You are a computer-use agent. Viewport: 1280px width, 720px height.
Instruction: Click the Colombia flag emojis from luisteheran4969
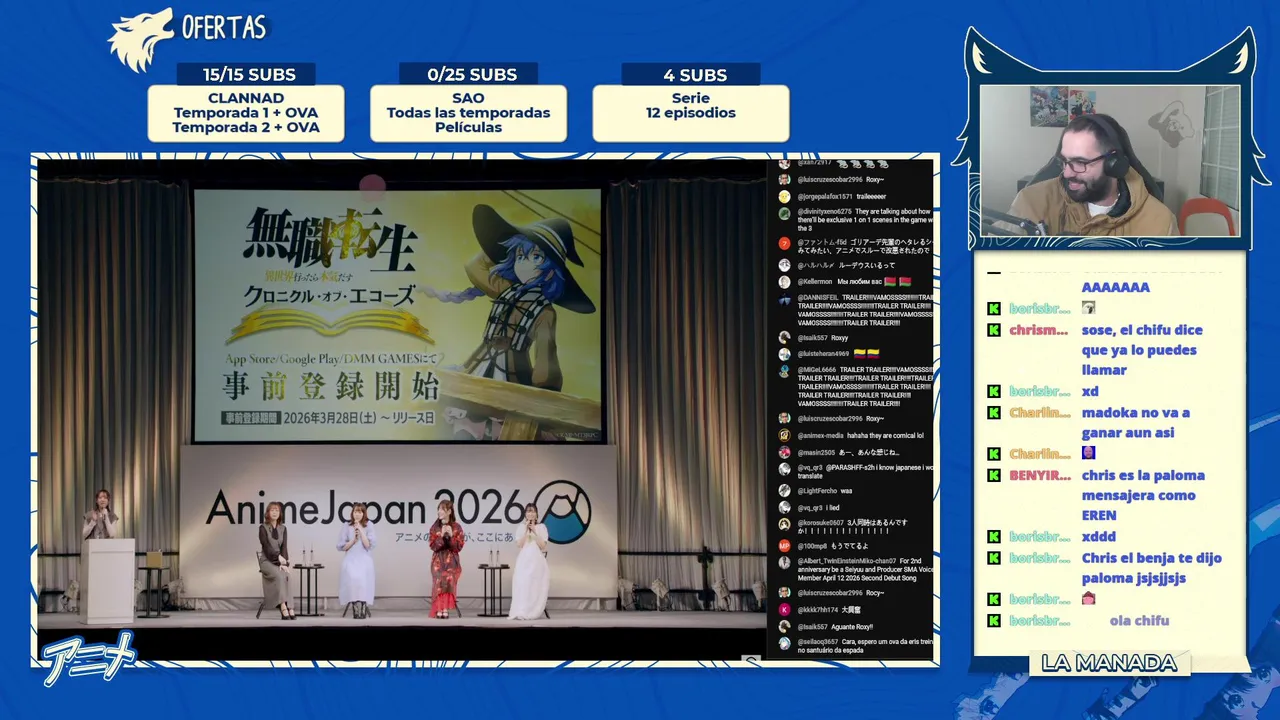pyautogui.click(x=866, y=354)
